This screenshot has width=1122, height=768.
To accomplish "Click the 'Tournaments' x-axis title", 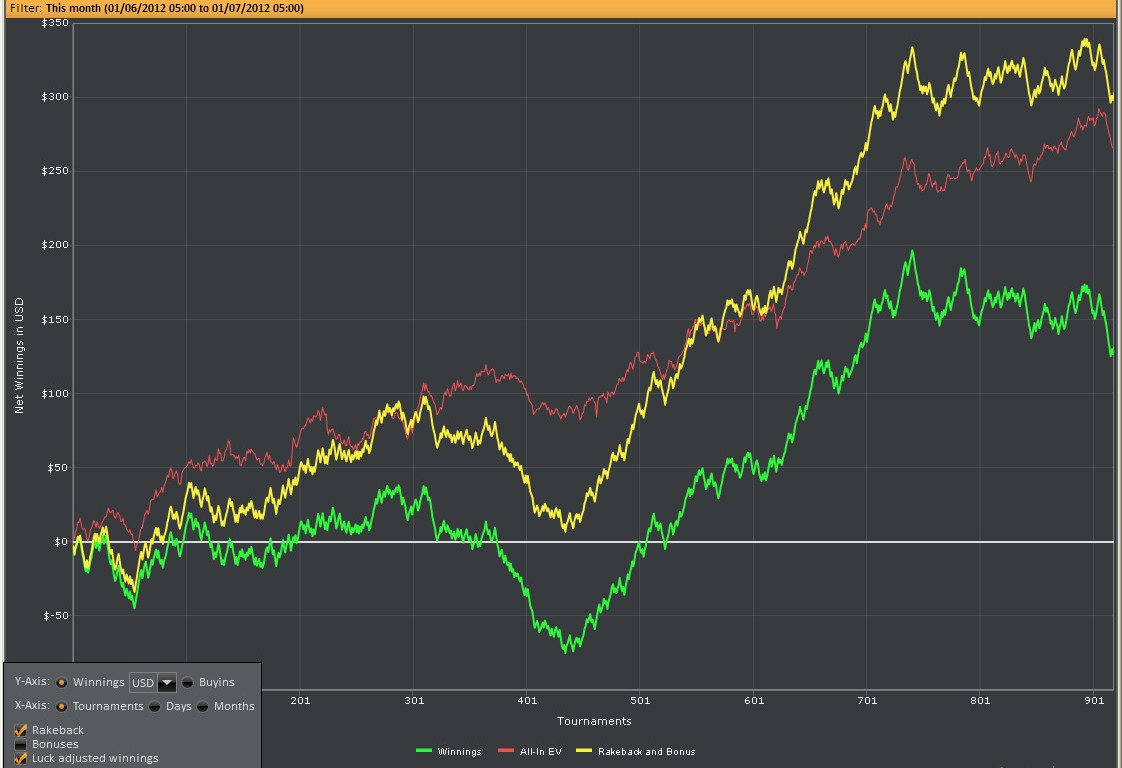I will pos(594,721).
